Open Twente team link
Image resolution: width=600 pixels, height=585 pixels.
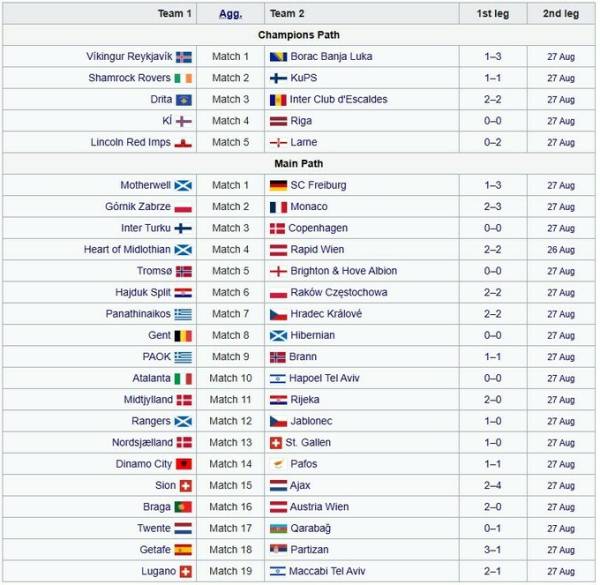click(154, 528)
